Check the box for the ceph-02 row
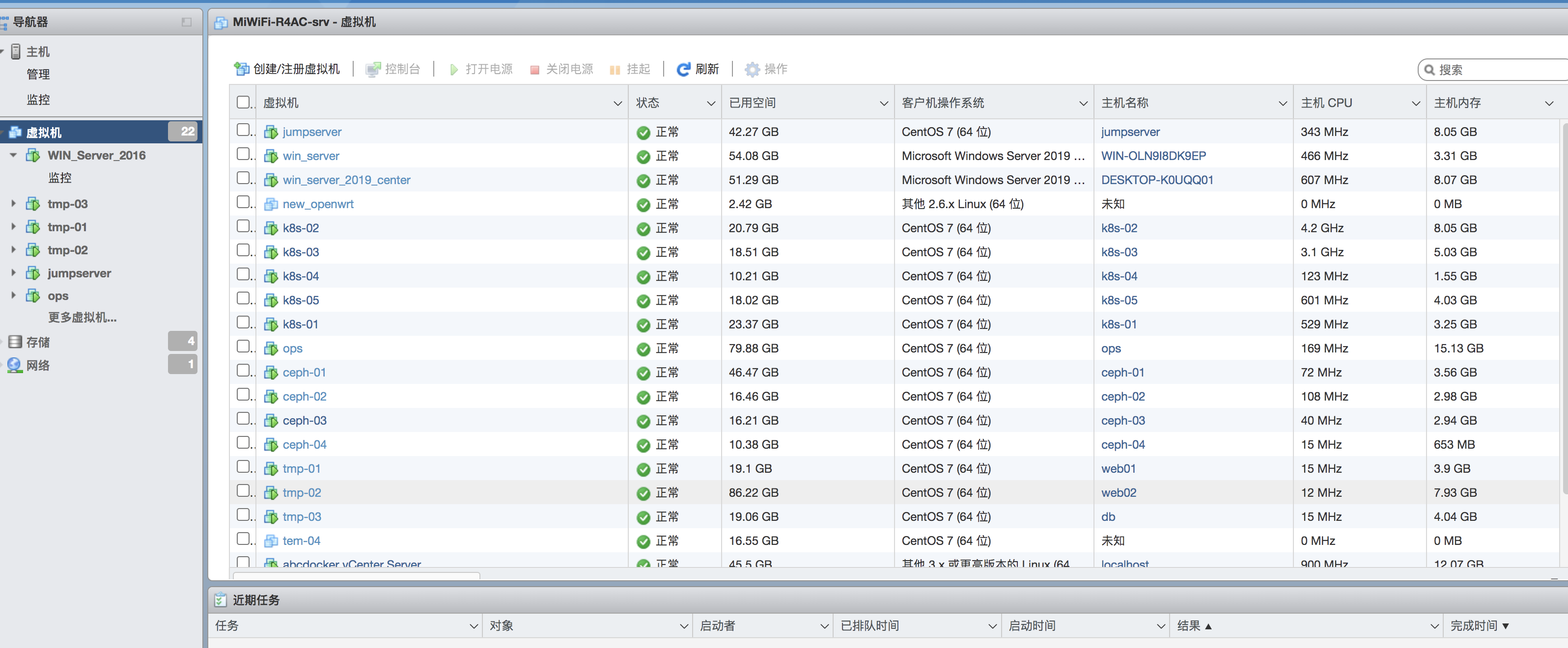 (x=244, y=394)
